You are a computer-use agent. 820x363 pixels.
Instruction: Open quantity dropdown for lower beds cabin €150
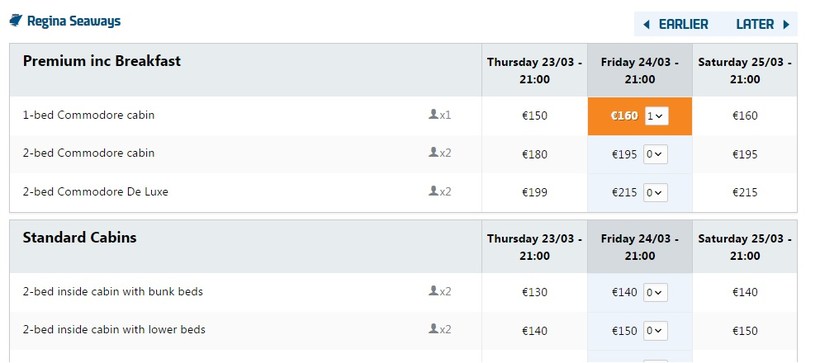point(655,331)
